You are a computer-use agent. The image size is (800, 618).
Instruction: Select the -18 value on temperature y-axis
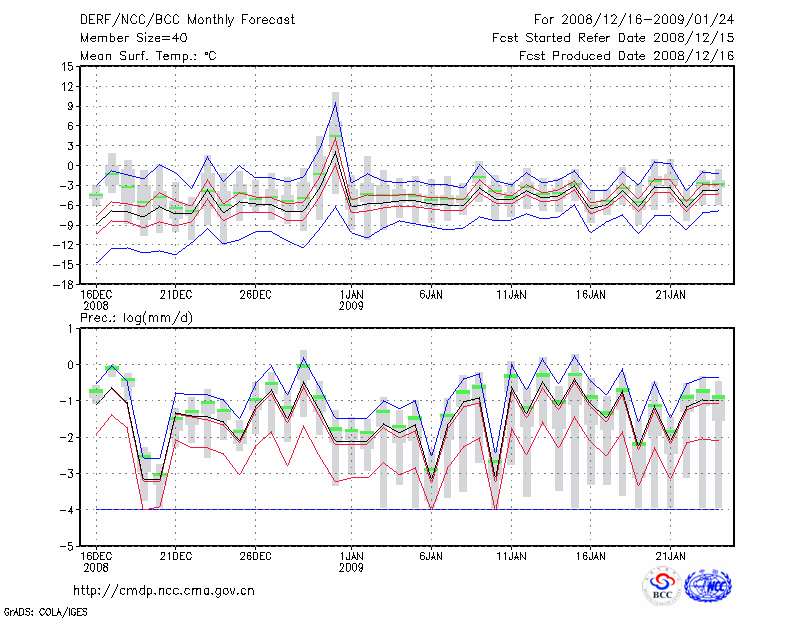[60, 284]
